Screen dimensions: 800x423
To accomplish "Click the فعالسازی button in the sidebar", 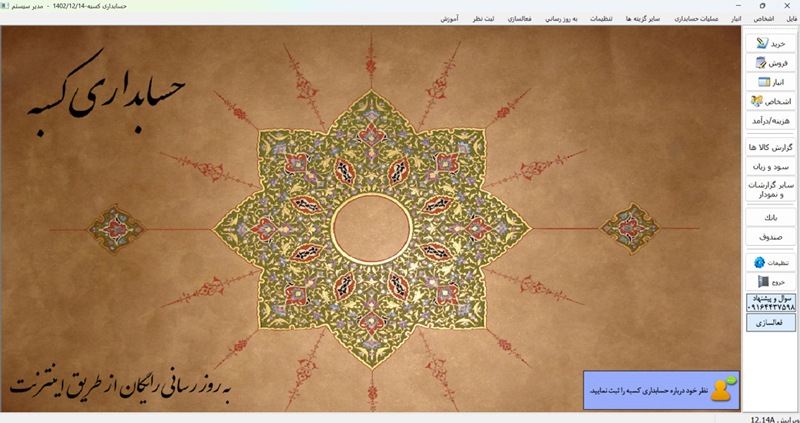I will [x=770, y=323].
